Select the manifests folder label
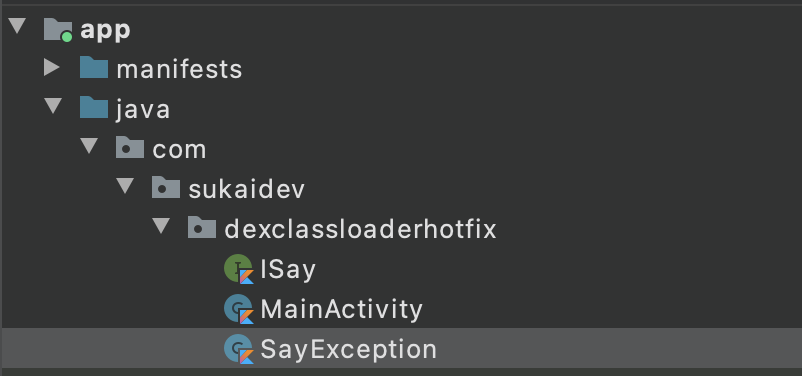This screenshot has width=802, height=376. [x=180, y=69]
